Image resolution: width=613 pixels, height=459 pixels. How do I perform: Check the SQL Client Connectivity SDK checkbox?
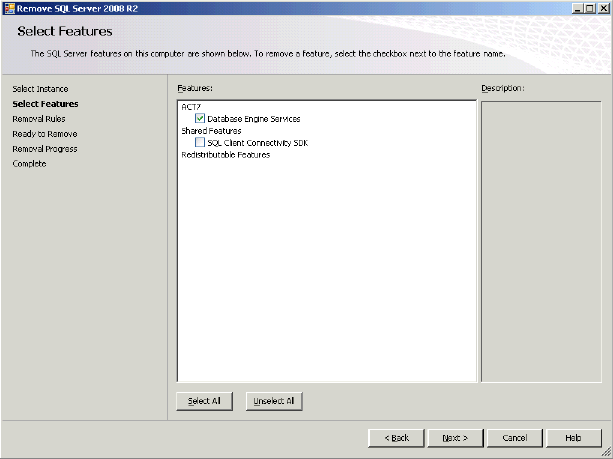point(200,142)
